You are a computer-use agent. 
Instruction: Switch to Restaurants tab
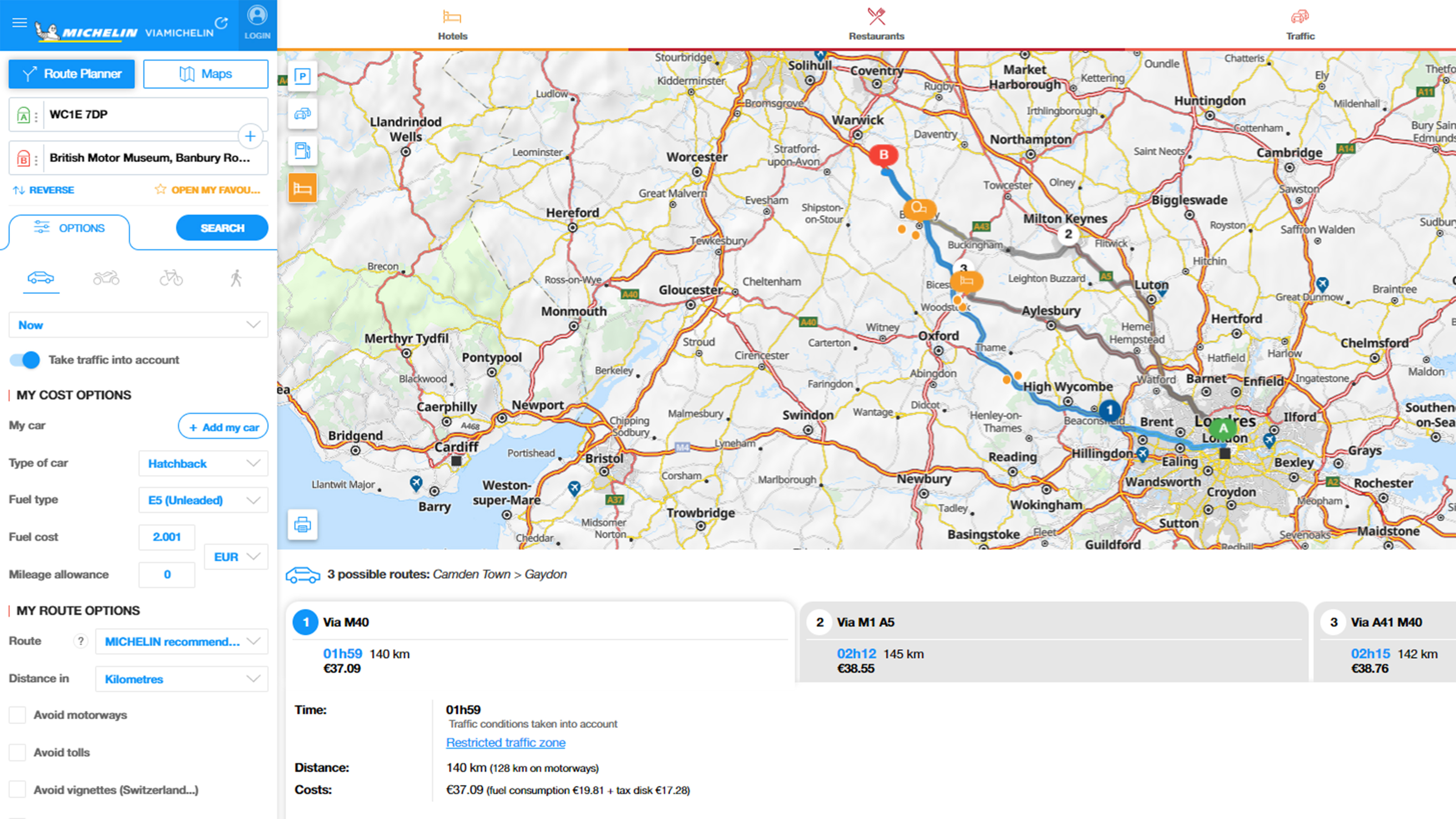pos(877,25)
